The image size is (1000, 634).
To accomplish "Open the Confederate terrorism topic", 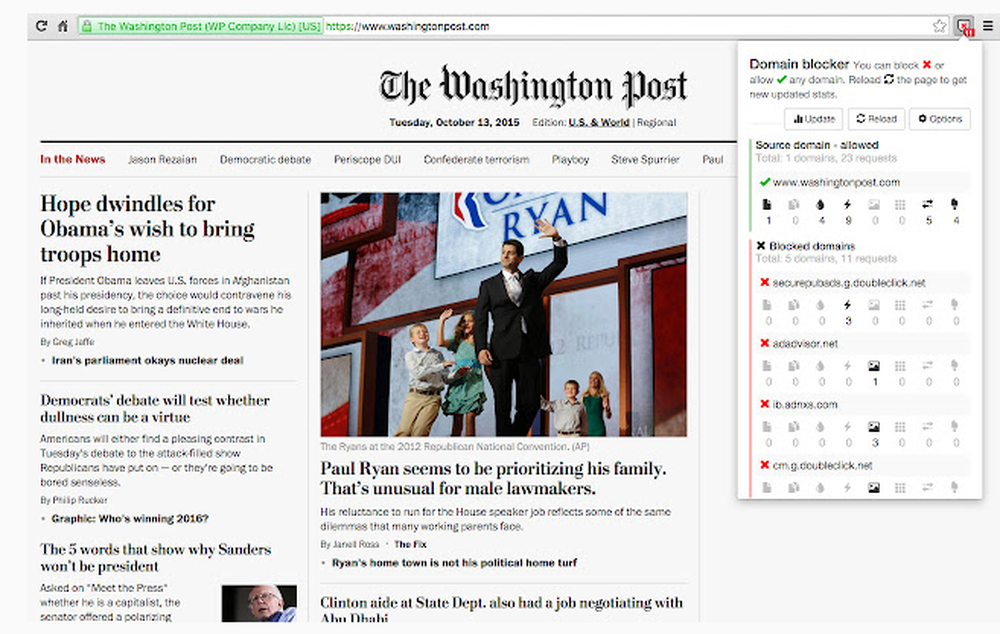I will (x=476, y=159).
